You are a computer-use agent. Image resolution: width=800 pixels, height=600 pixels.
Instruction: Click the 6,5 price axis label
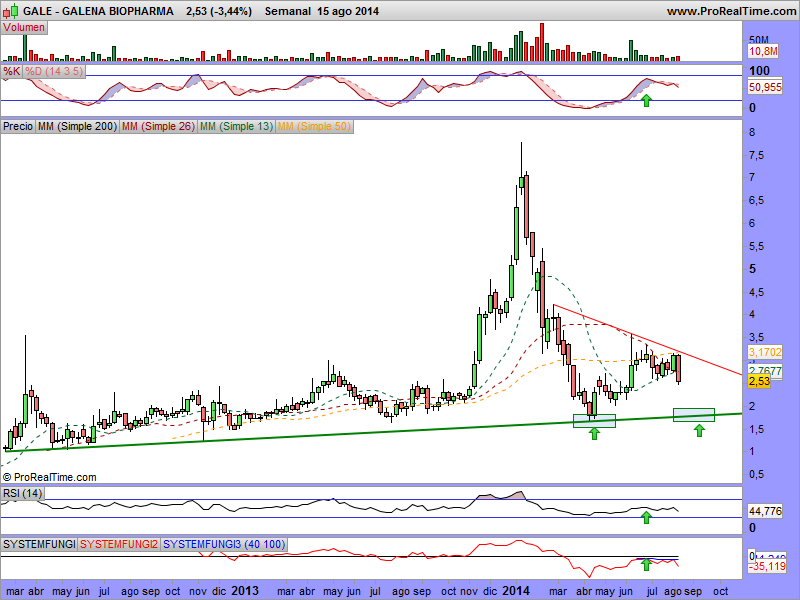pos(756,201)
